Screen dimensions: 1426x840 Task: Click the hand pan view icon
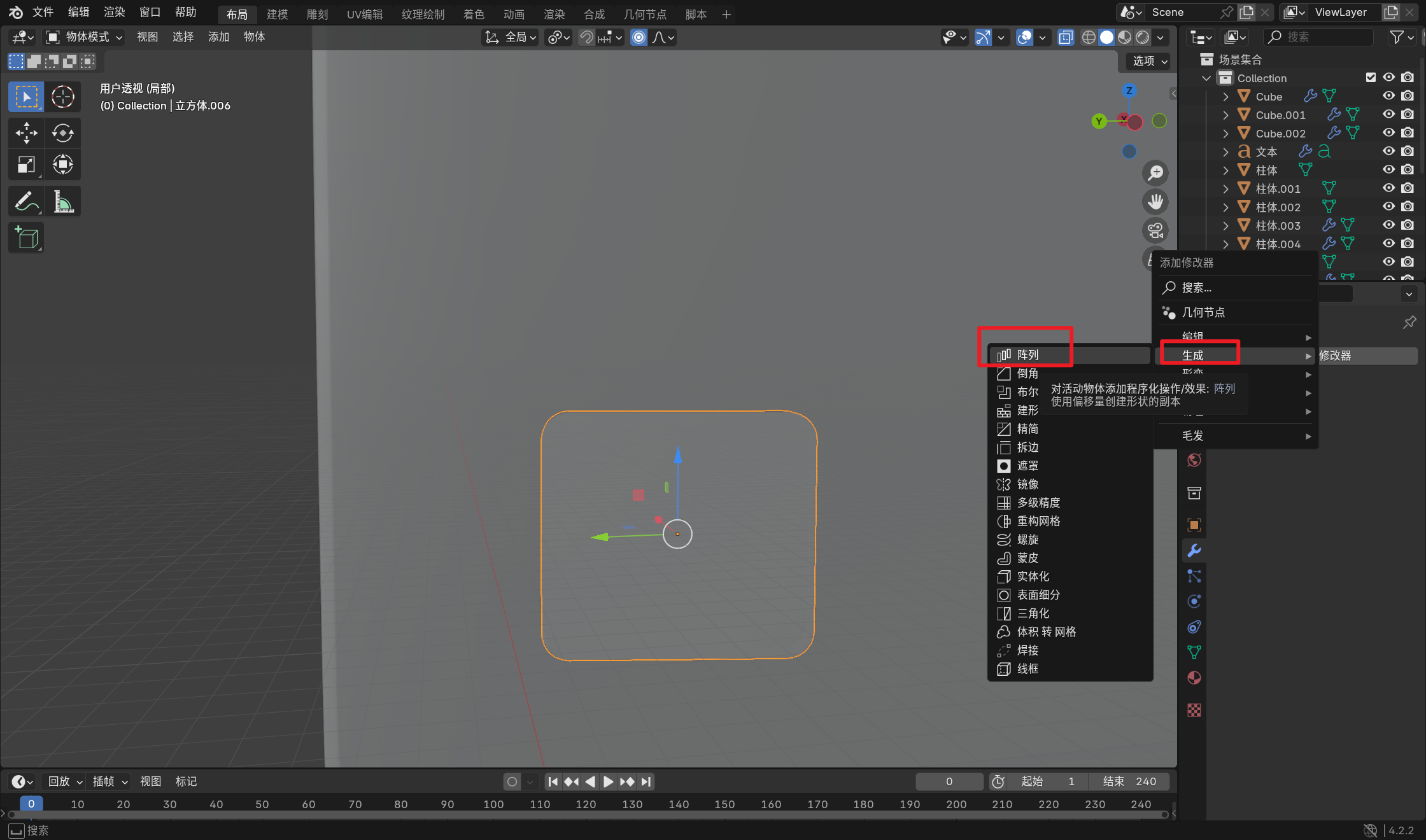1155,202
